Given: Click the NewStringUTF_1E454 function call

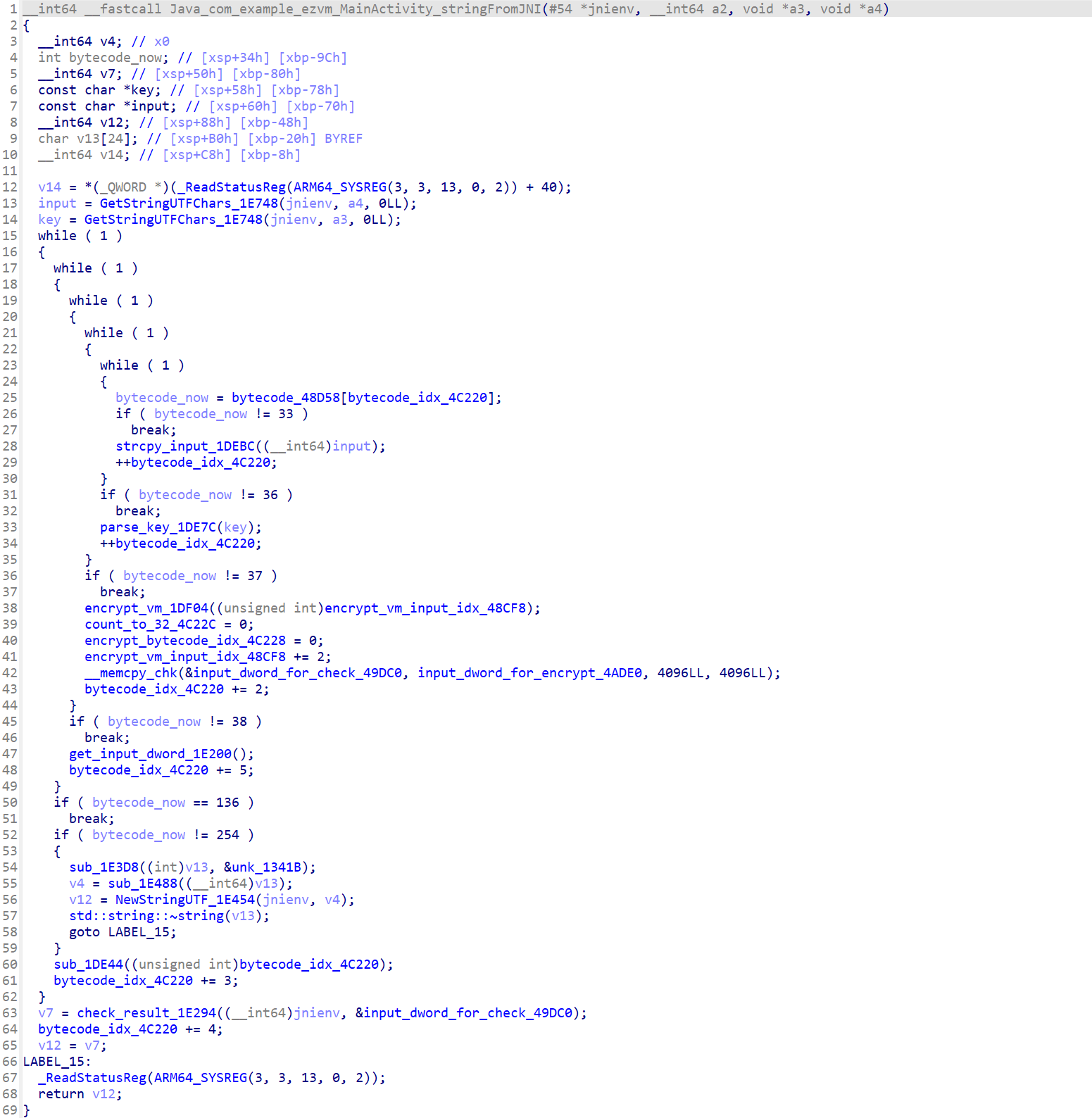Looking at the screenshot, I should pyautogui.click(x=184, y=900).
